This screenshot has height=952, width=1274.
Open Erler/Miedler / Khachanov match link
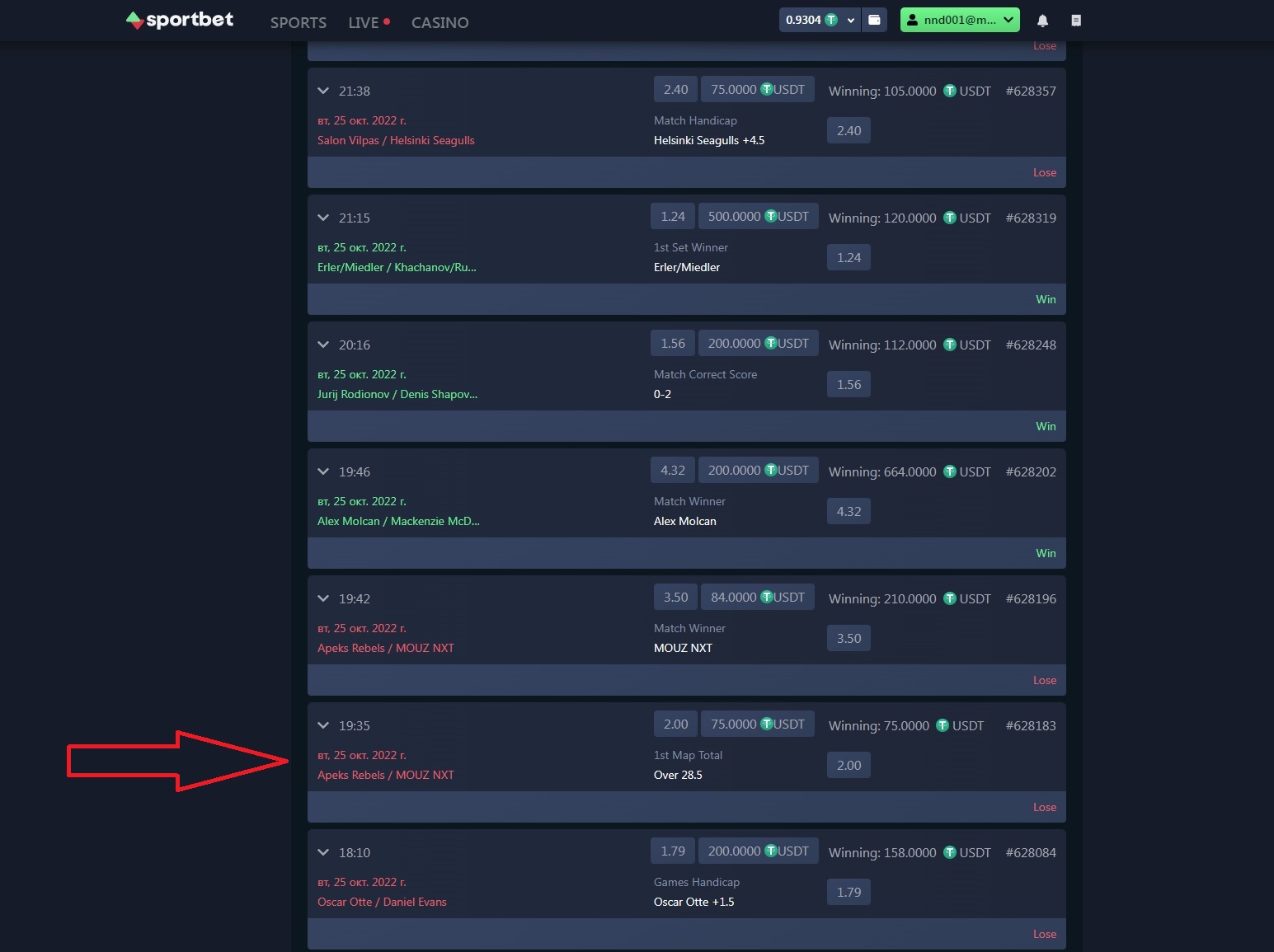pos(397,267)
